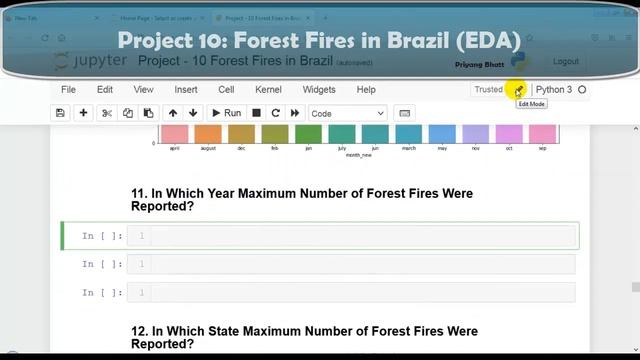Open the browser hamburger menu

tap(629, 38)
